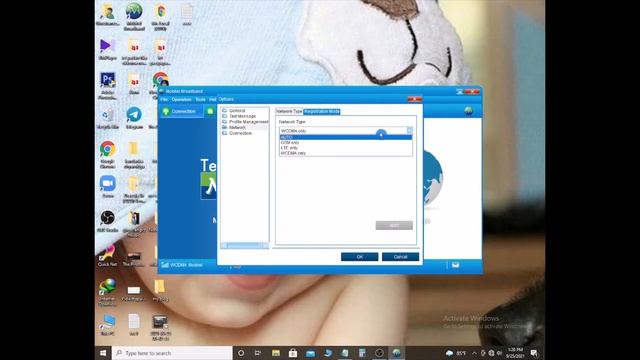Viewport: 640px width, 360px height.
Task: Cancel the Options dialog
Action: pos(400,257)
